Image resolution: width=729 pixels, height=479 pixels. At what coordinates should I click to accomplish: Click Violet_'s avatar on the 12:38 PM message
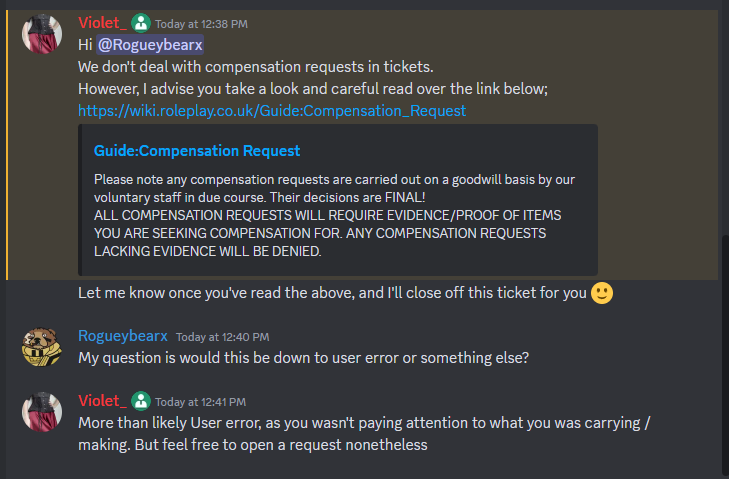pyautogui.click(x=42, y=35)
